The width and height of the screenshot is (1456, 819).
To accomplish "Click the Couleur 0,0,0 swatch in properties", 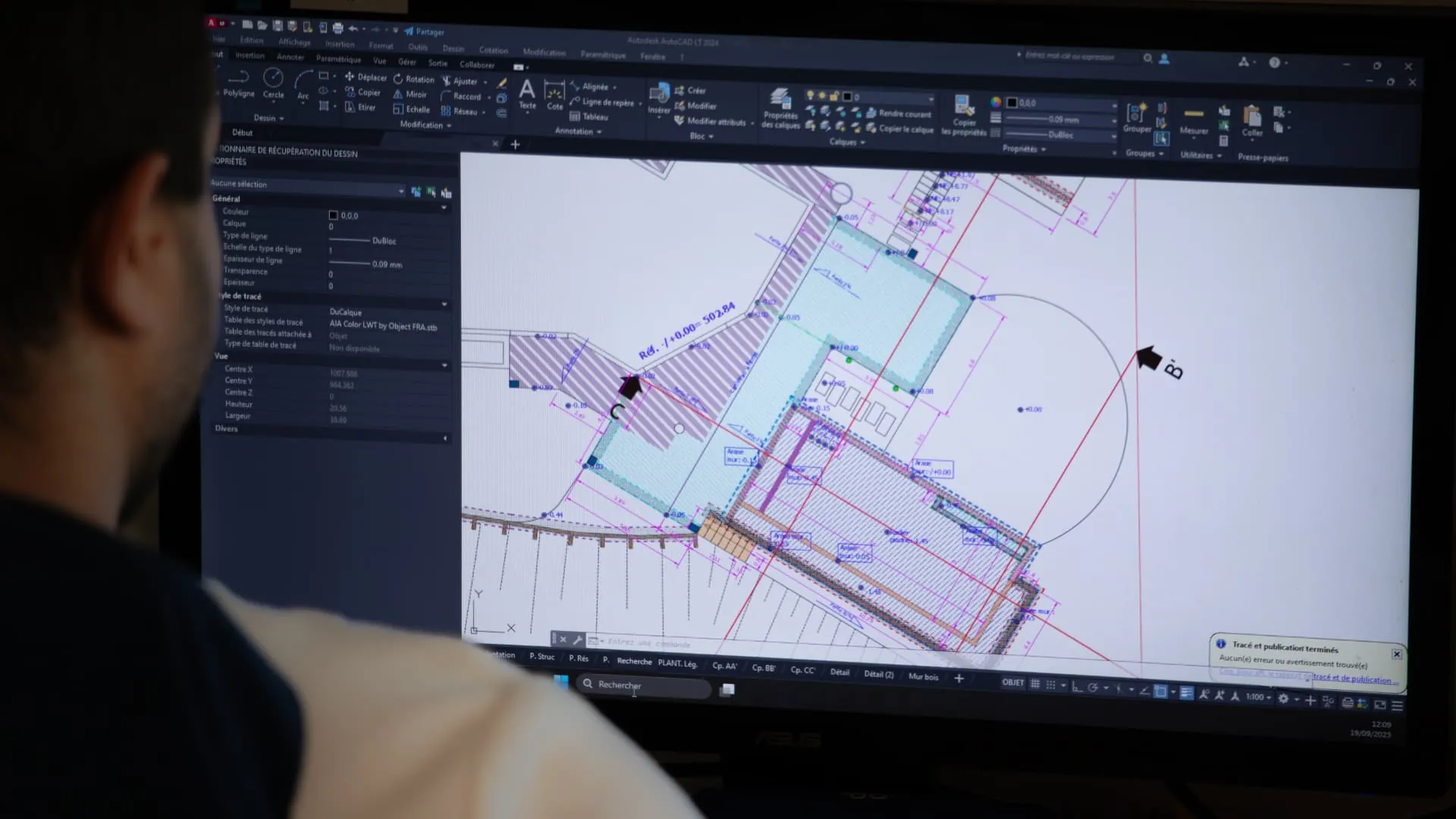I will click(x=333, y=215).
